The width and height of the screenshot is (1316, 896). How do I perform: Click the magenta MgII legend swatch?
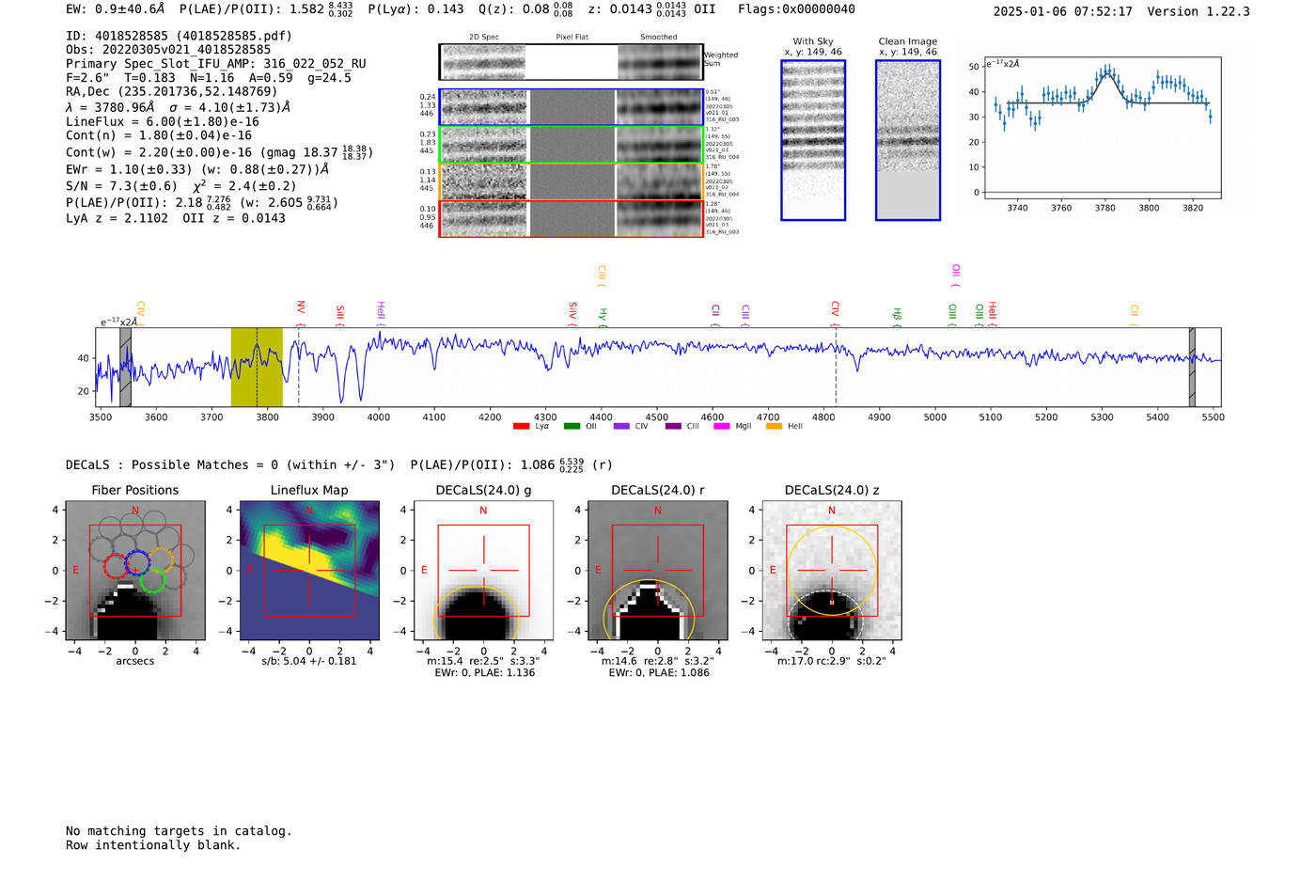721,427
